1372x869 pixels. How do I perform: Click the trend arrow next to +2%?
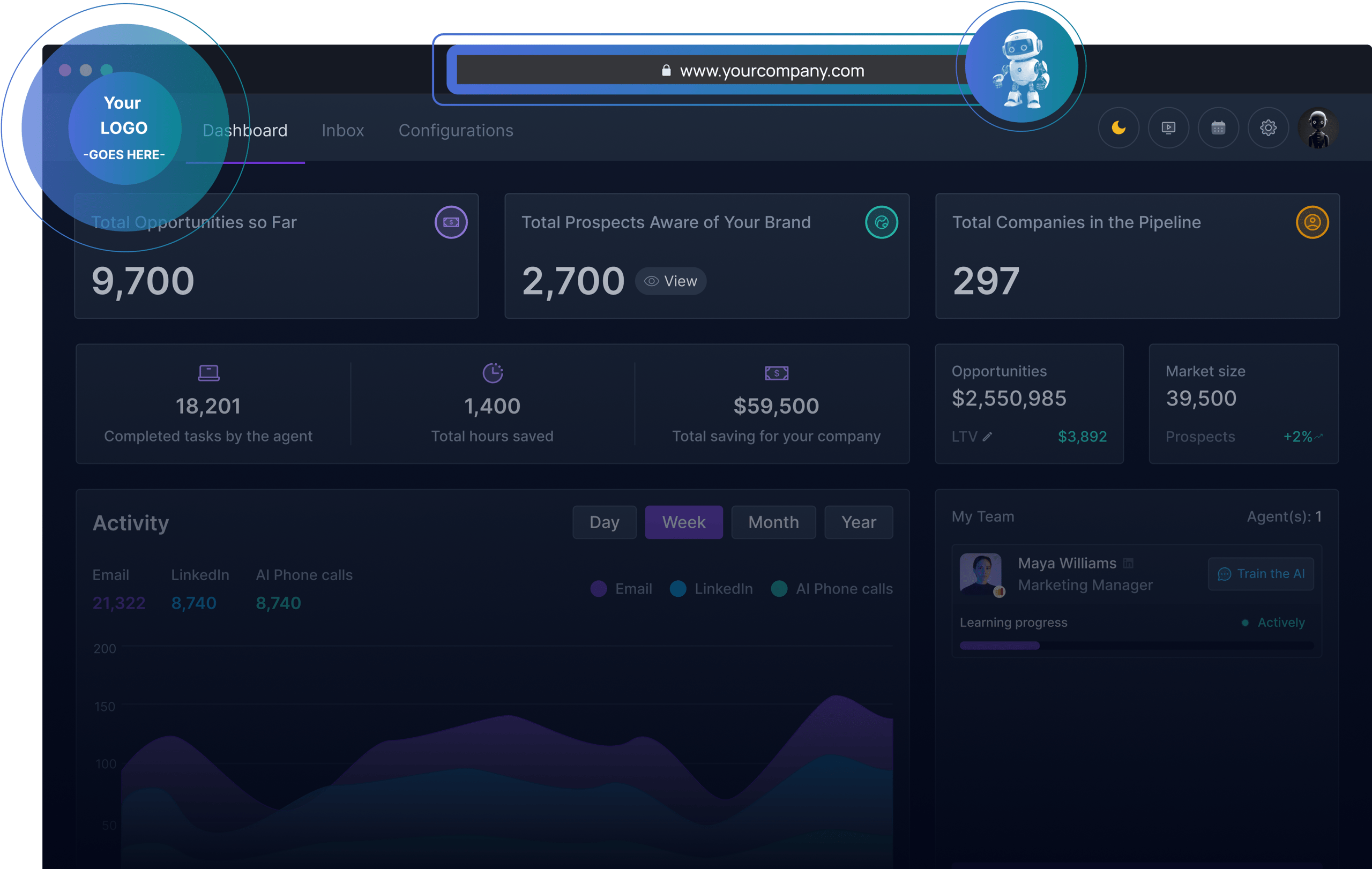[1319, 436]
